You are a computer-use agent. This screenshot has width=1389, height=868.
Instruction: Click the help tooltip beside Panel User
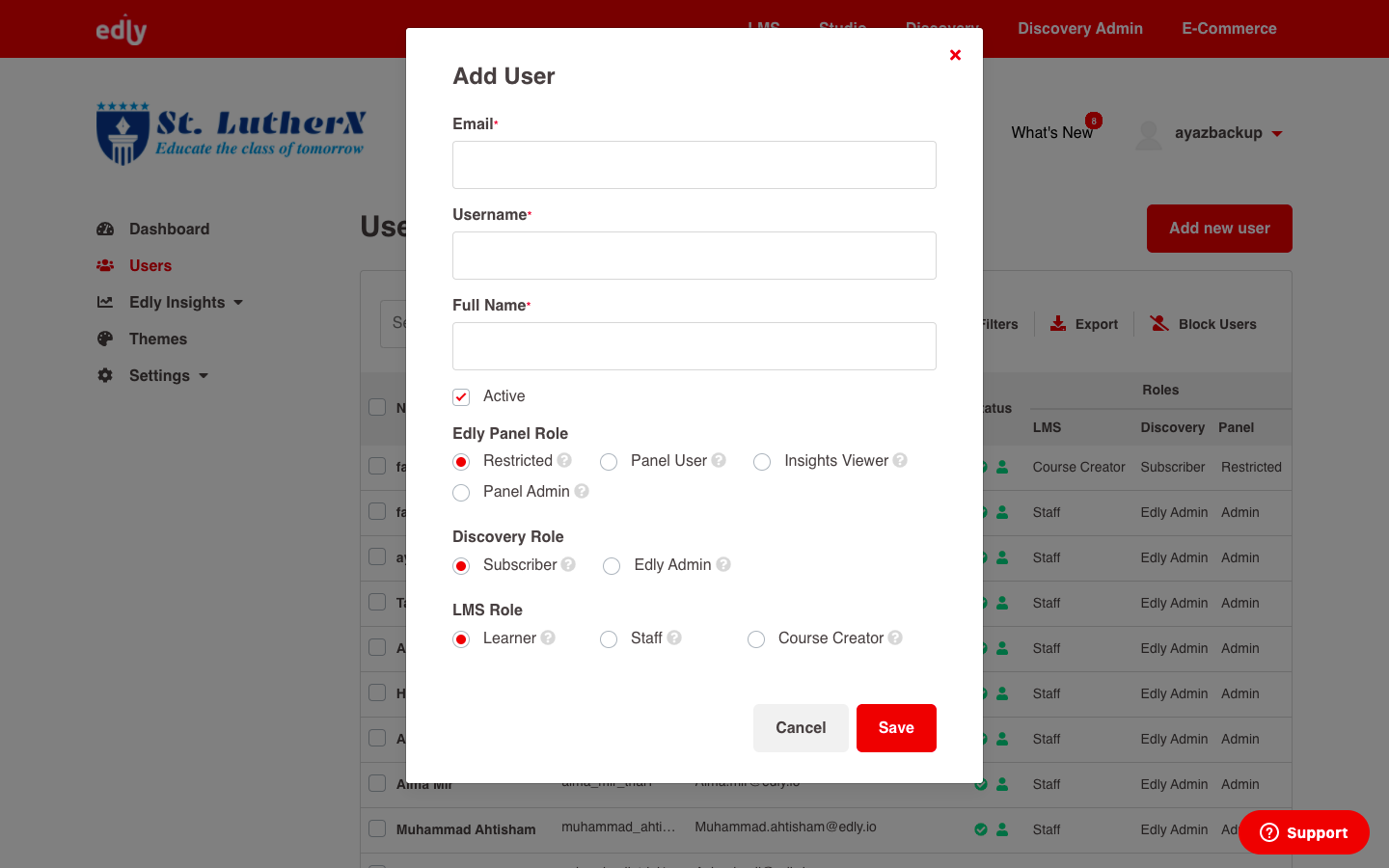pyautogui.click(x=721, y=460)
